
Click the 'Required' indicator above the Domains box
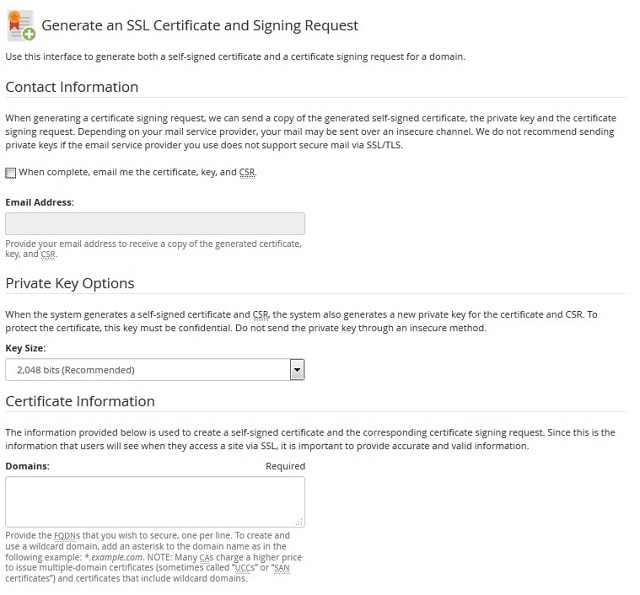click(285, 466)
